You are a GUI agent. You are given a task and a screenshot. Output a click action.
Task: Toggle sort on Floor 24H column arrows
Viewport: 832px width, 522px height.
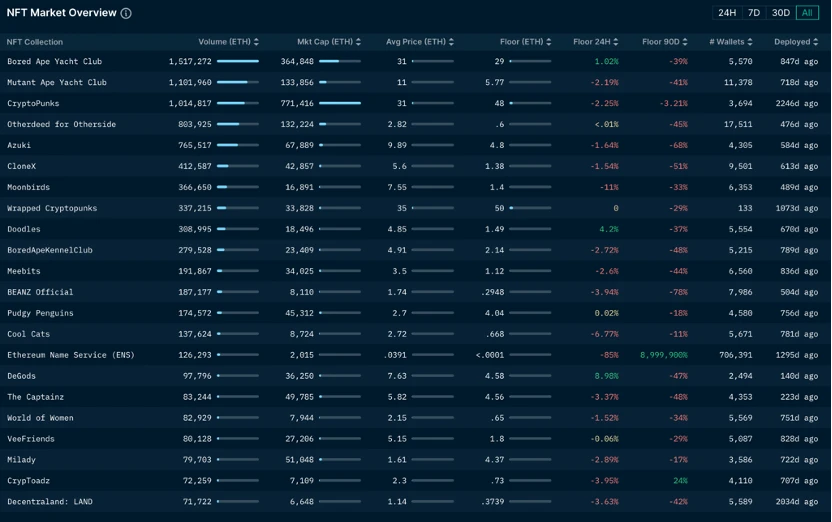(616, 42)
